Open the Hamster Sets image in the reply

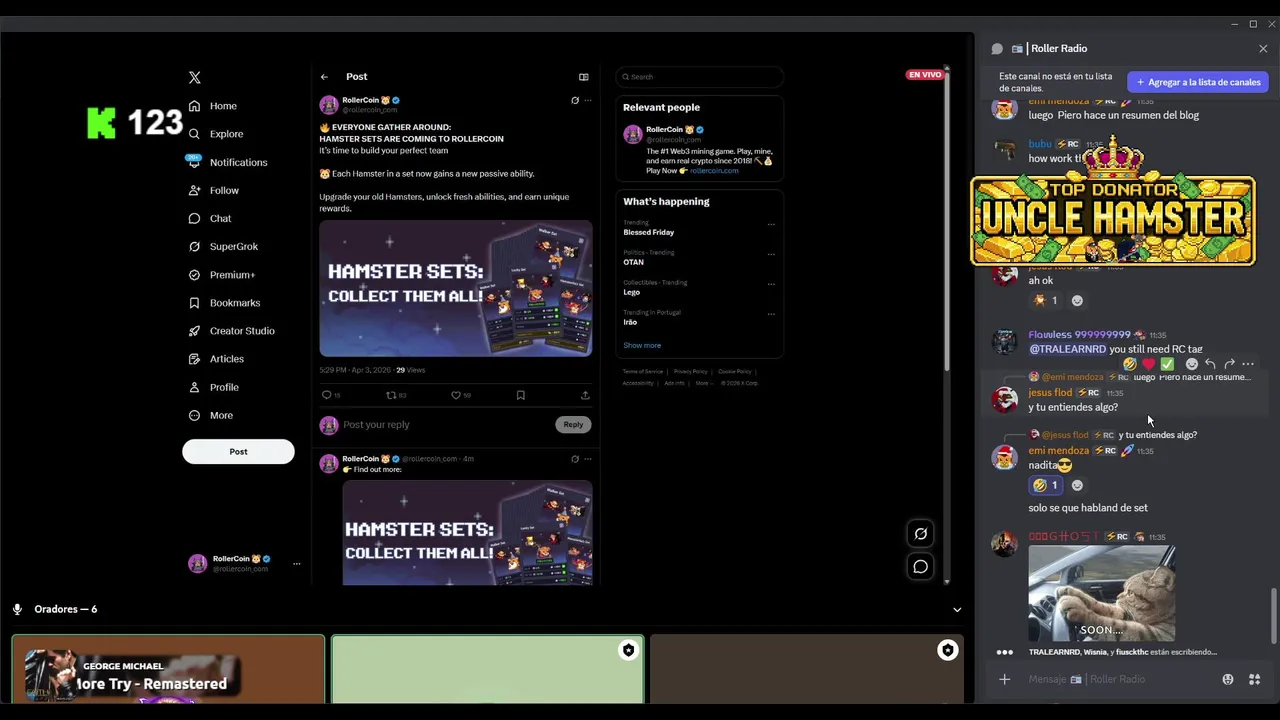467,533
